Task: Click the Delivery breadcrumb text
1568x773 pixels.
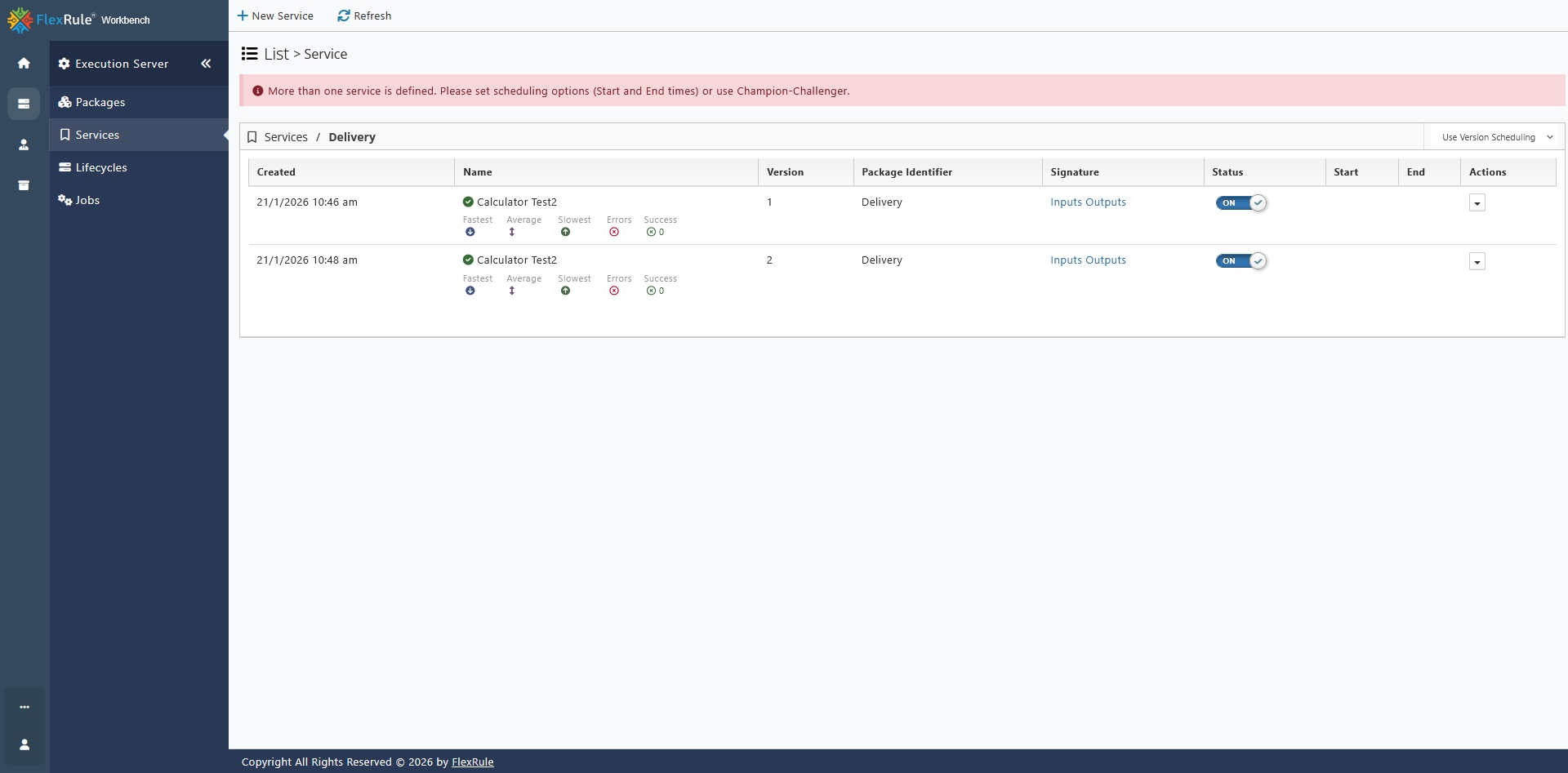Action: (x=352, y=137)
